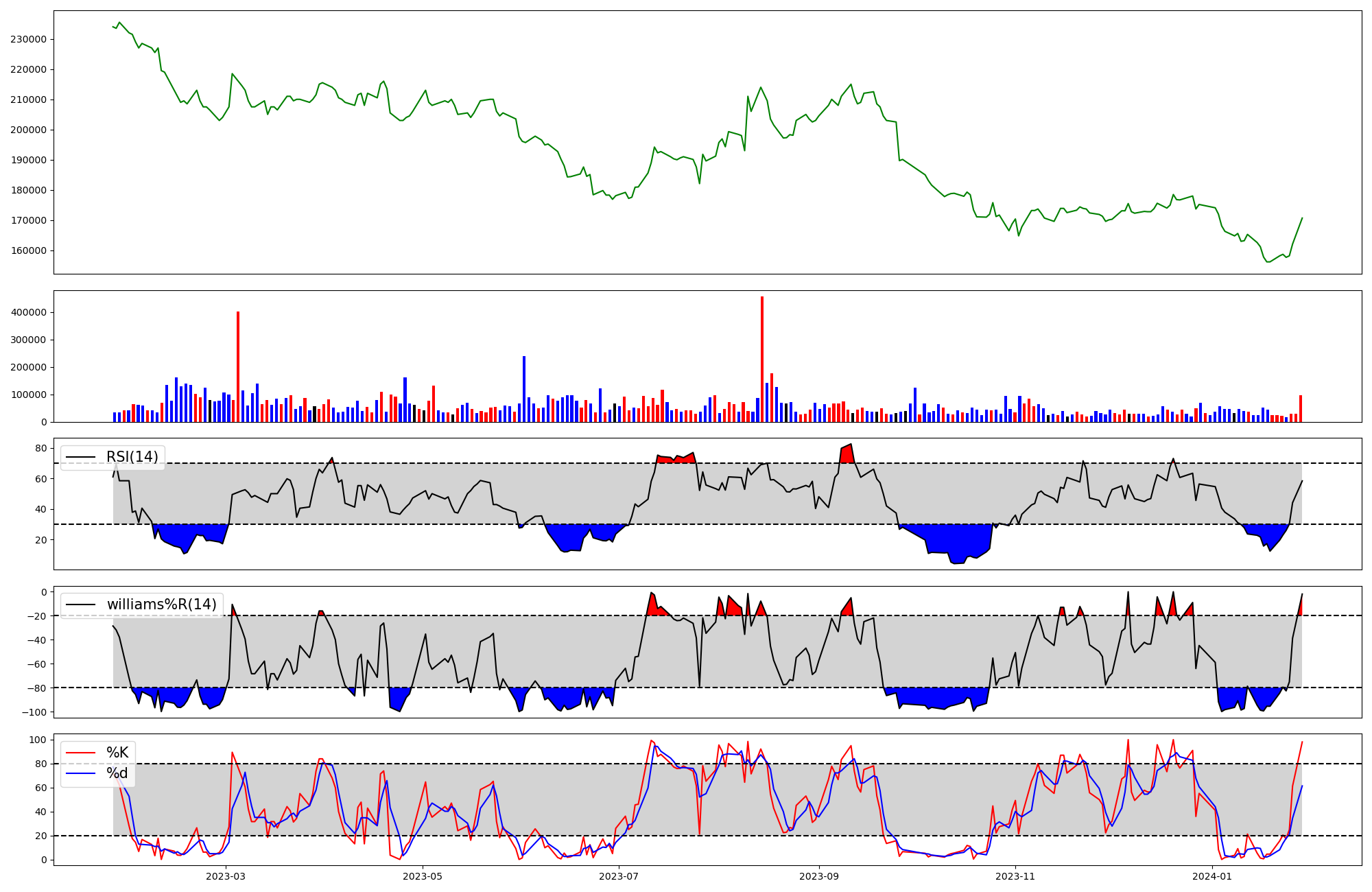Click the 160000 price axis label
Image resolution: width=1372 pixels, height=892 pixels.
(x=29, y=250)
